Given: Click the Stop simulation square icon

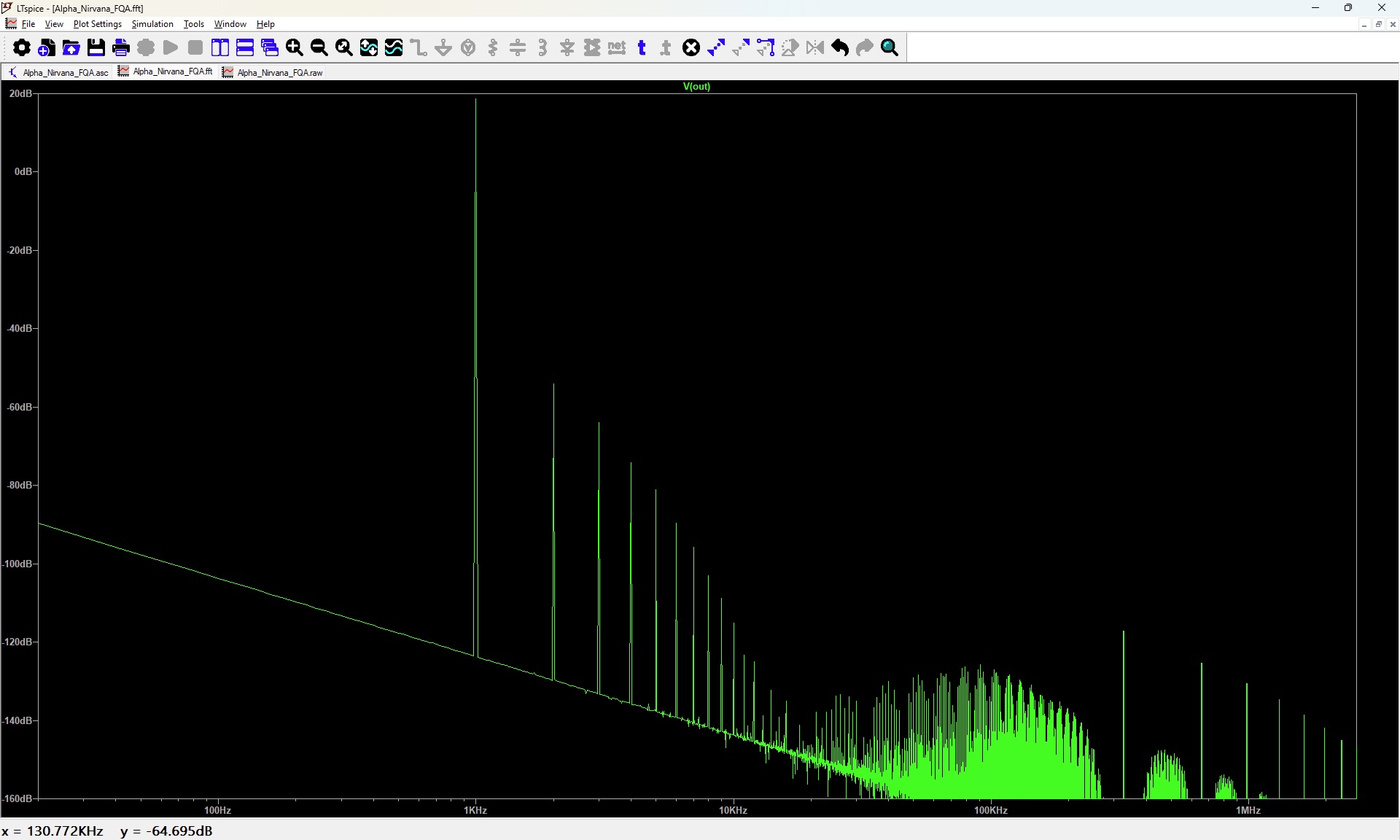Looking at the screenshot, I should [195, 48].
